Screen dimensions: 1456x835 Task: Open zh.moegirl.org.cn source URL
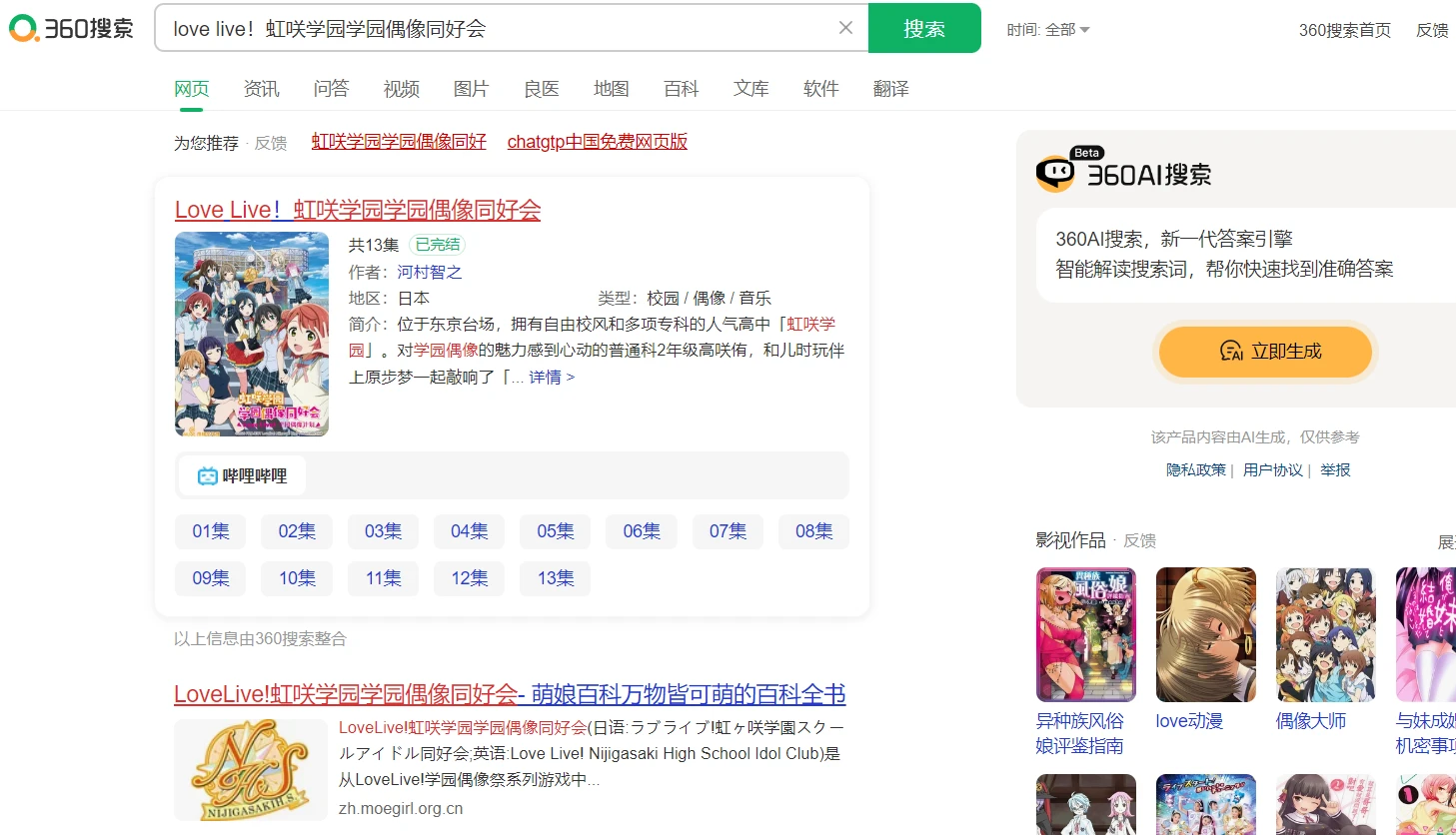click(x=401, y=808)
